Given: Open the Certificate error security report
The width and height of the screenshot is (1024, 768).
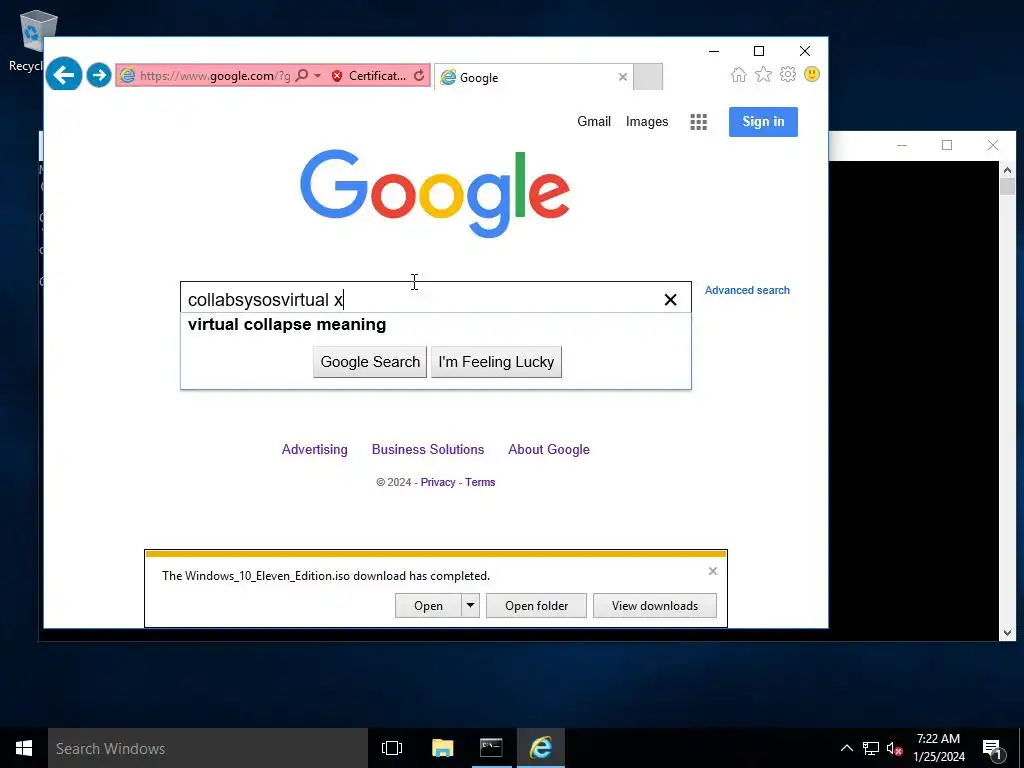Looking at the screenshot, I should 369,76.
